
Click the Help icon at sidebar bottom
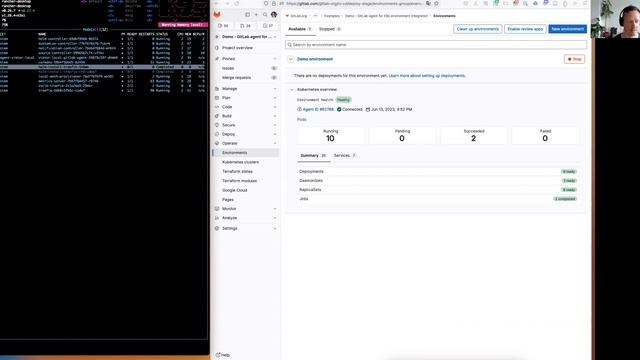218,355
